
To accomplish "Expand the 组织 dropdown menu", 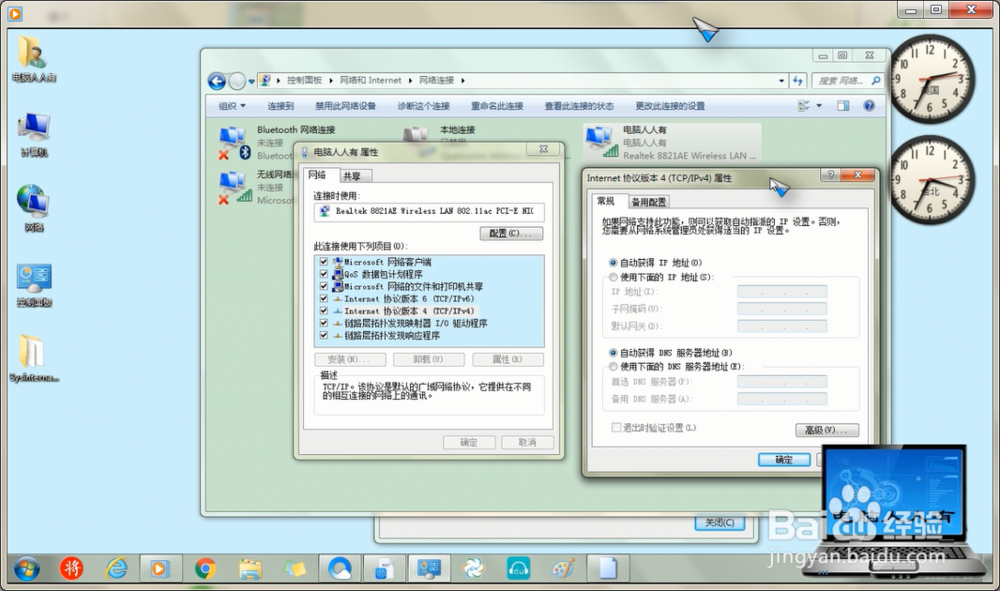I will click(x=232, y=106).
